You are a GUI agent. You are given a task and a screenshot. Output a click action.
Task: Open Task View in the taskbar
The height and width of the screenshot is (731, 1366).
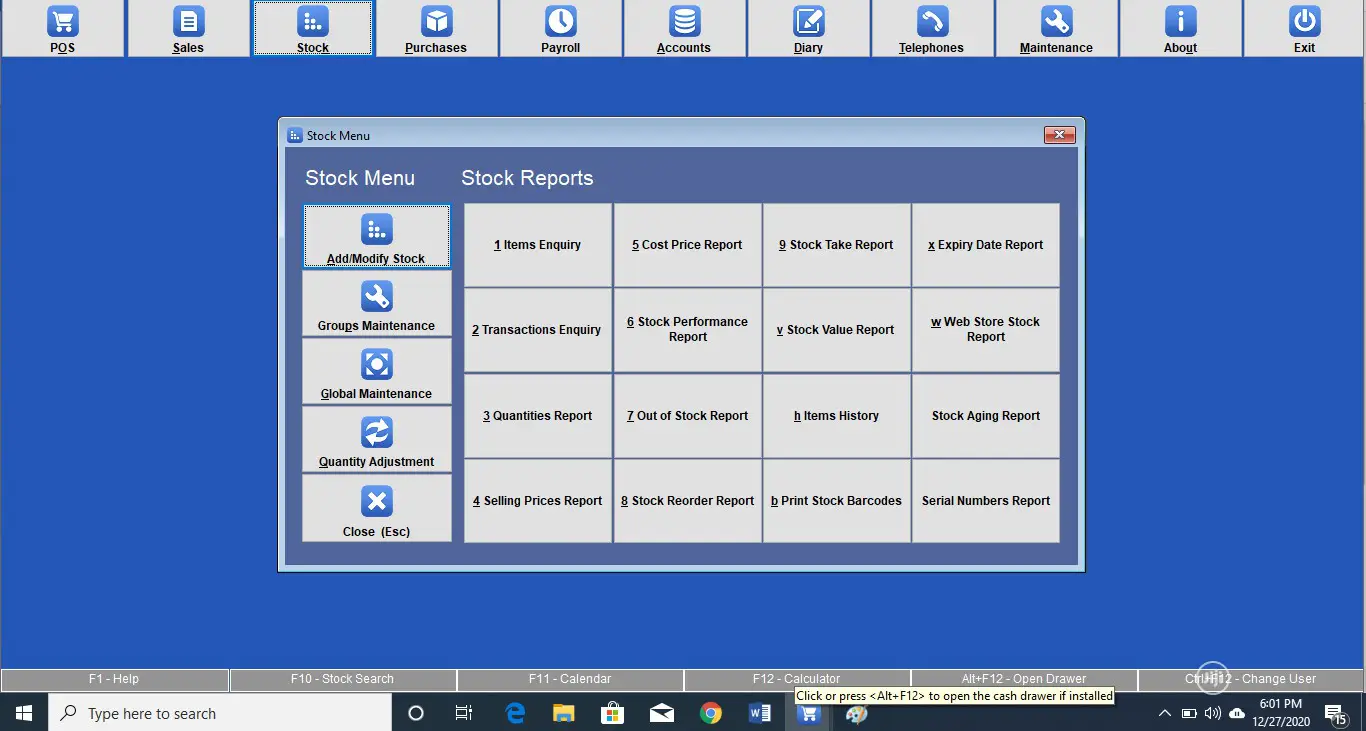pyautogui.click(x=464, y=713)
